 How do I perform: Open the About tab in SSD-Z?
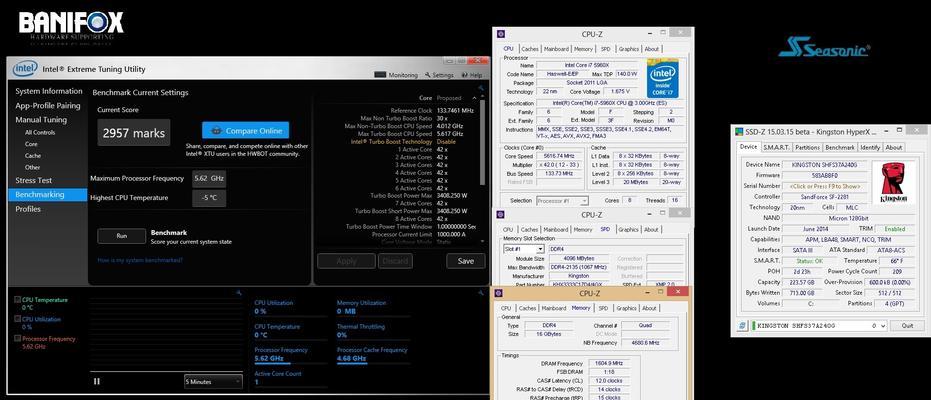pos(894,147)
